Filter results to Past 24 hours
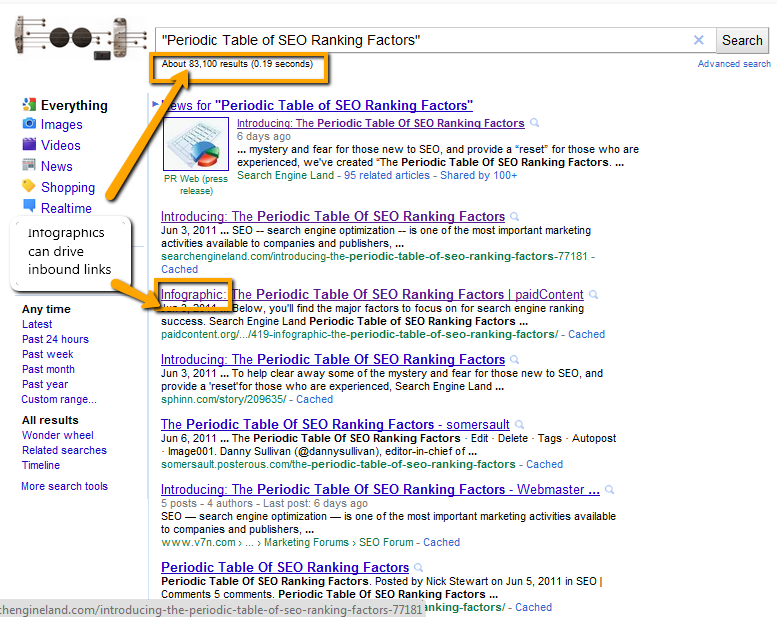 pos(55,339)
